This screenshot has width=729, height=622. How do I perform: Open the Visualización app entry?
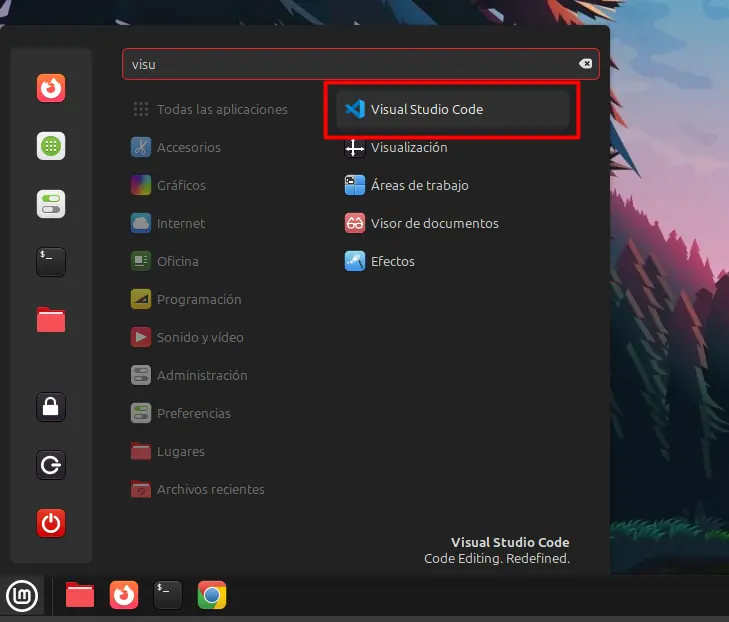pyautogui.click(x=408, y=148)
